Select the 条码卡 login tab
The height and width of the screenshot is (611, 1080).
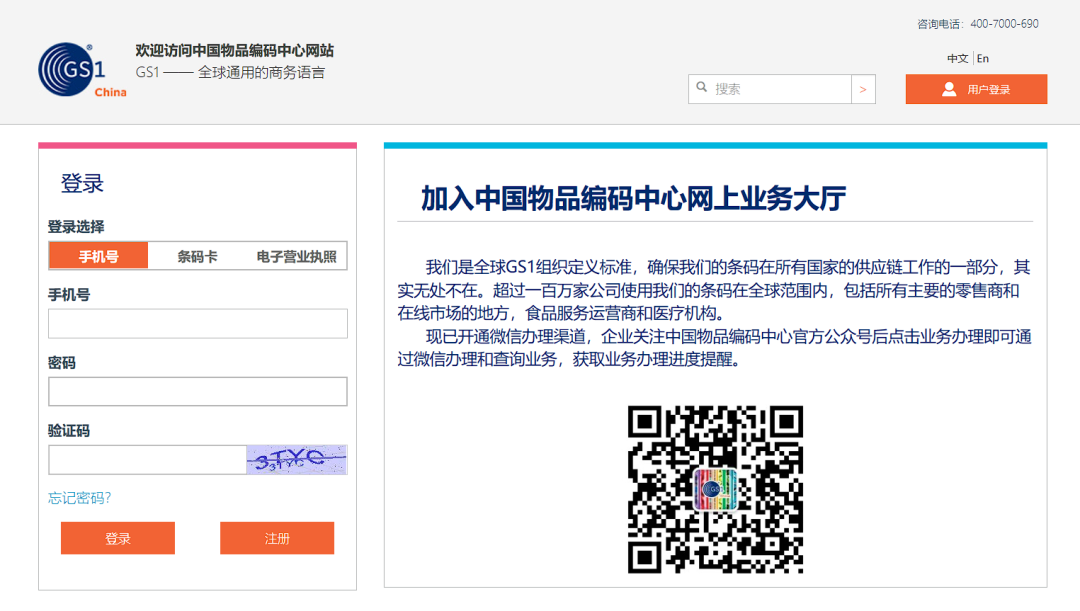198,256
